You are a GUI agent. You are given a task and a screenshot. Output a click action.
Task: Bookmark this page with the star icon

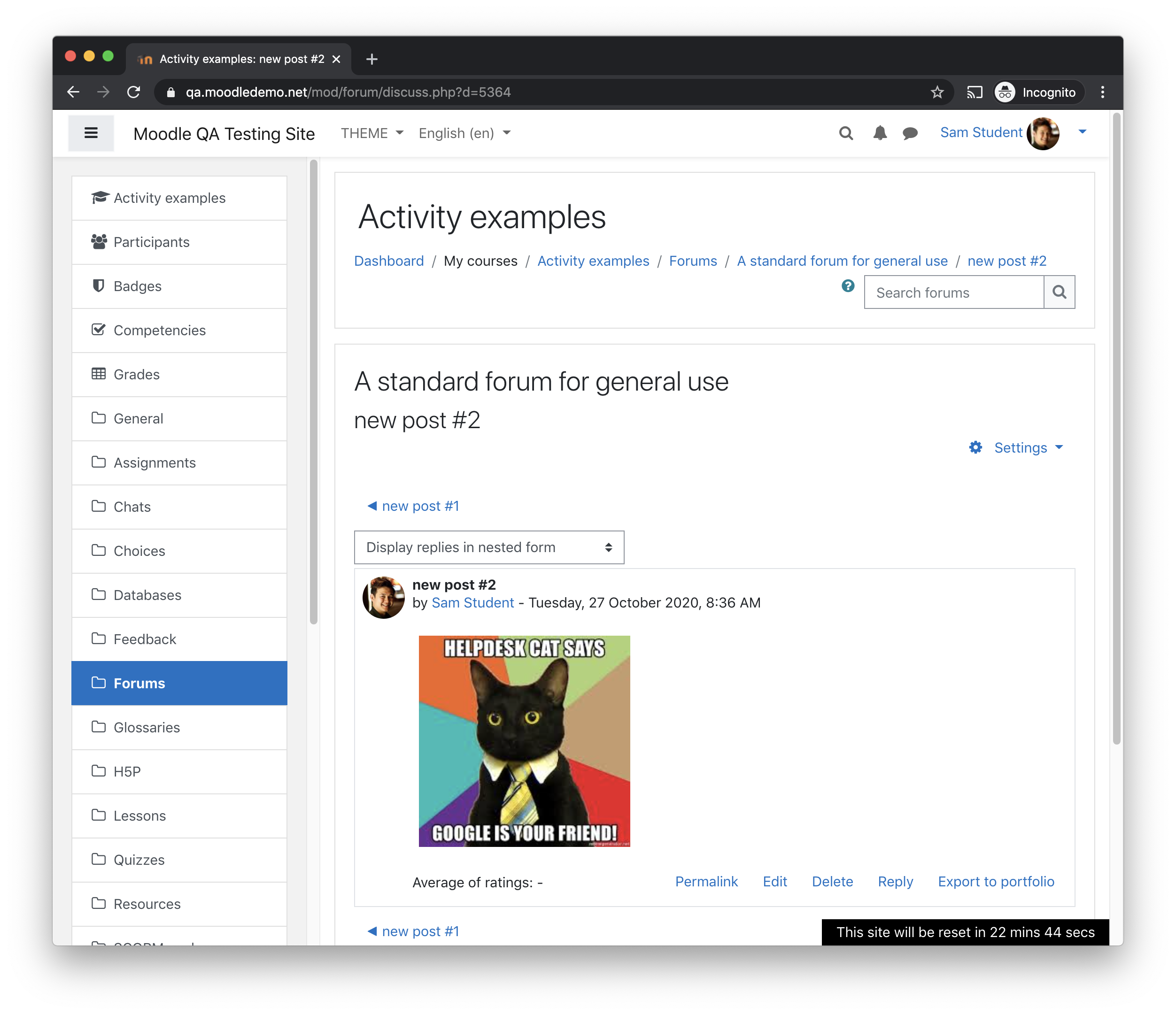click(x=937, y=92)
